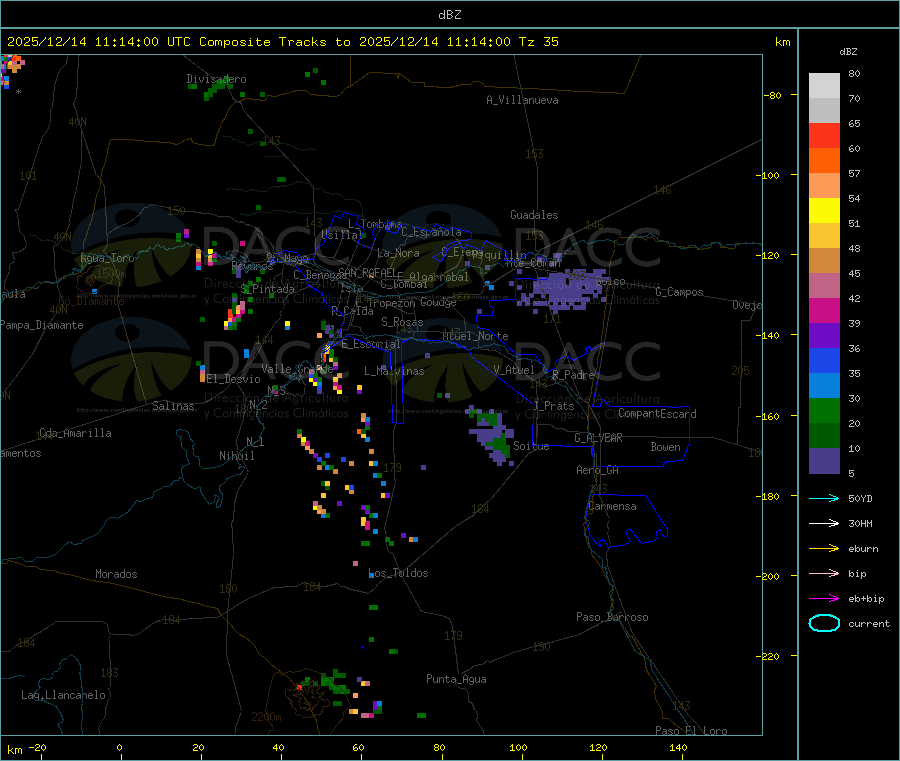Click the cyan current ellipse icon
Screen dimensions: 900x761
824,623
